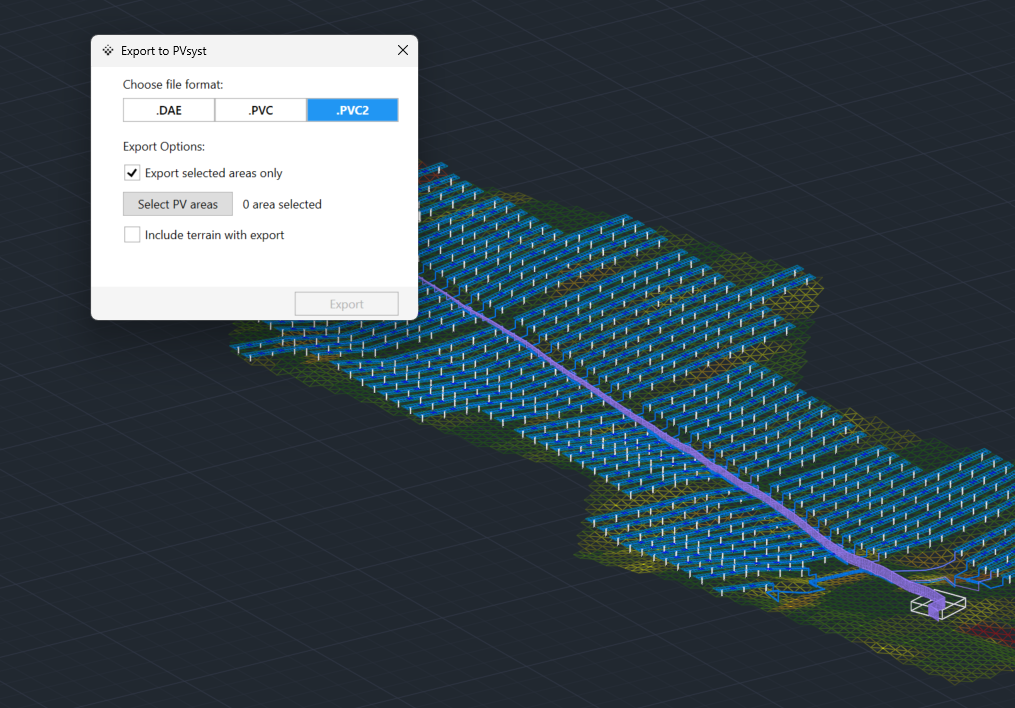Enable Include terrain with export
This screenshot has width=1015, height=708.
(132, 234)
